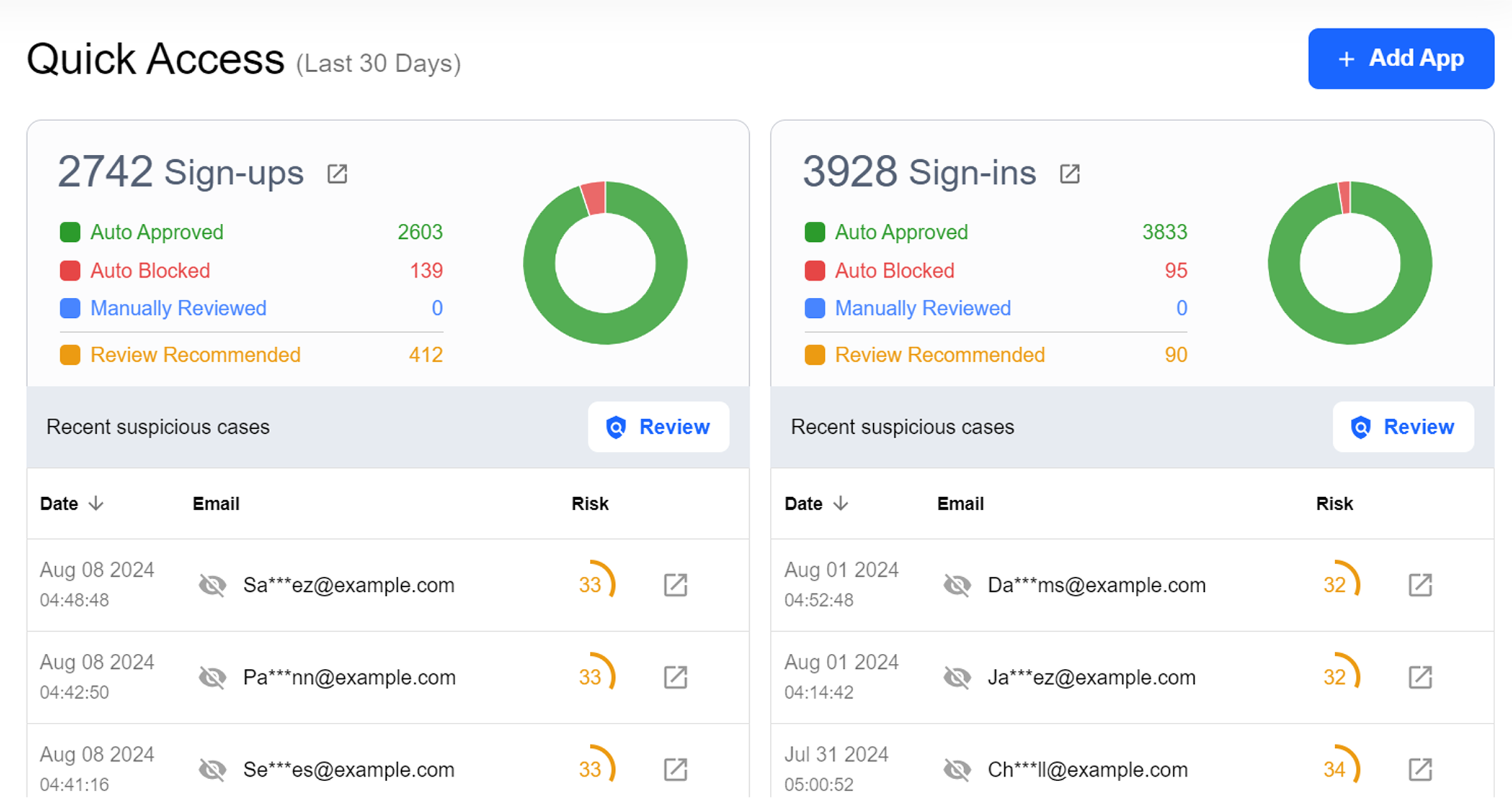Open case for Pa***nn@example.com

675,677
